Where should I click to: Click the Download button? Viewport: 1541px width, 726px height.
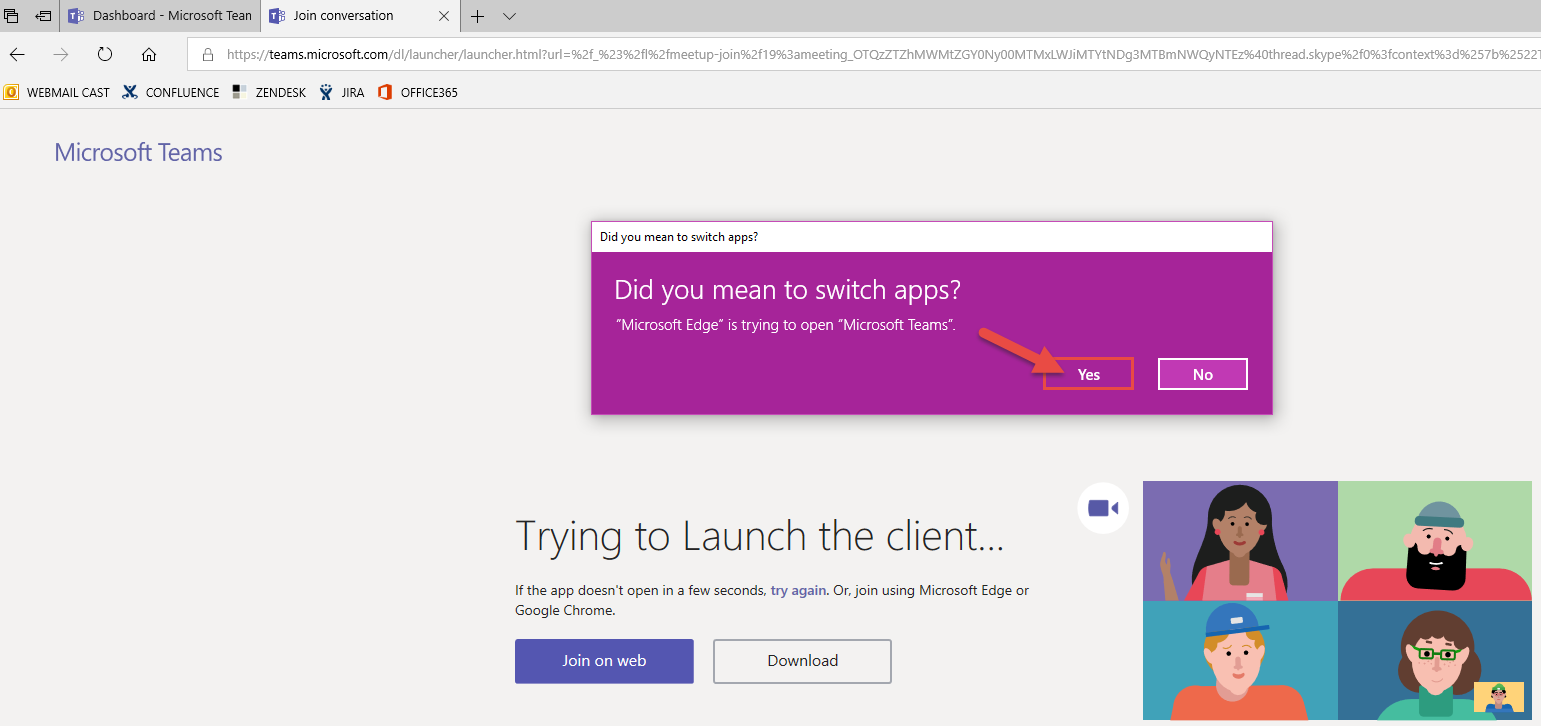click(x=802, y=661)
